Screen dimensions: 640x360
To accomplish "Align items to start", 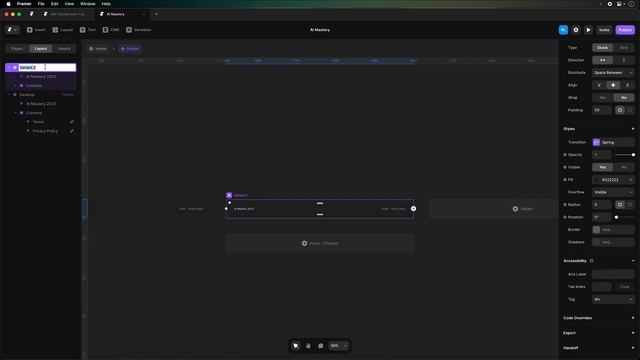I will 599,85.
